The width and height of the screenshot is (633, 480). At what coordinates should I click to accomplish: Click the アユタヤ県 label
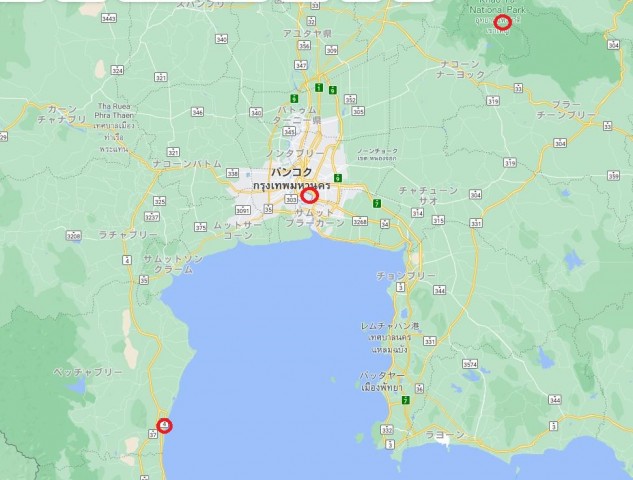click(x=307, y=34)
